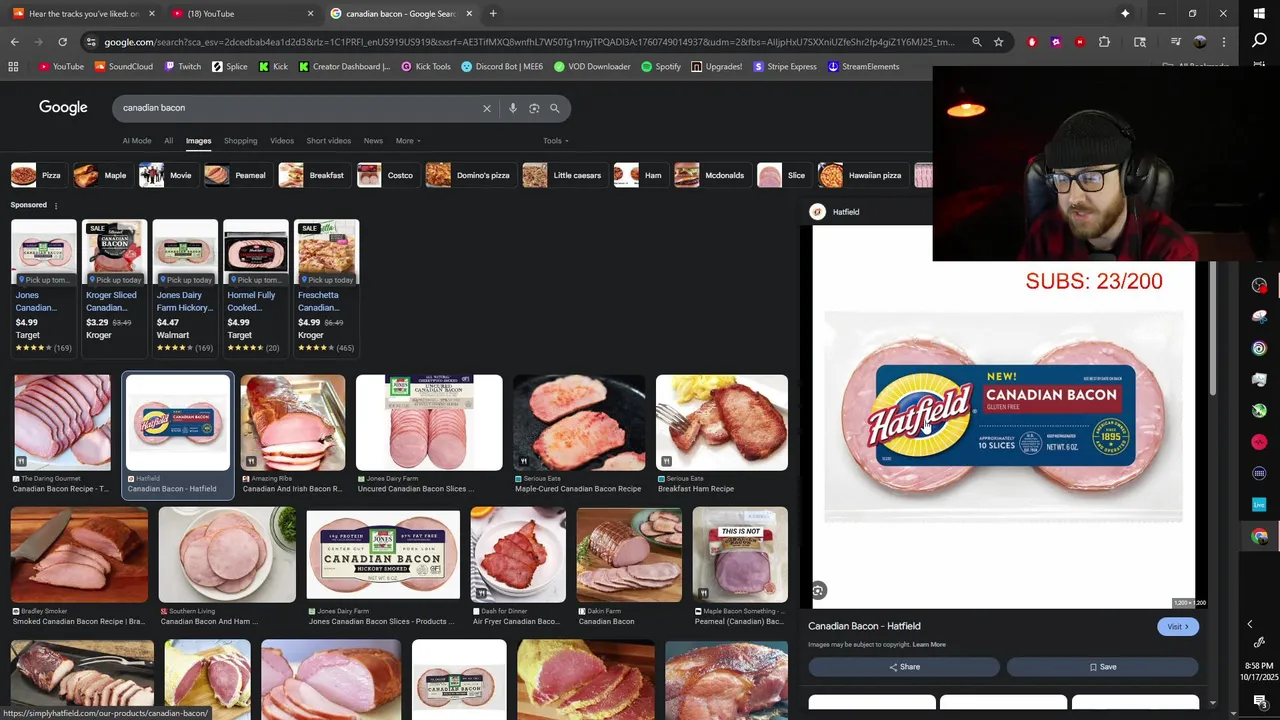This screenshot has height=720, width=1280.
Task: Open a new browser tab
Action: [493, 14]
